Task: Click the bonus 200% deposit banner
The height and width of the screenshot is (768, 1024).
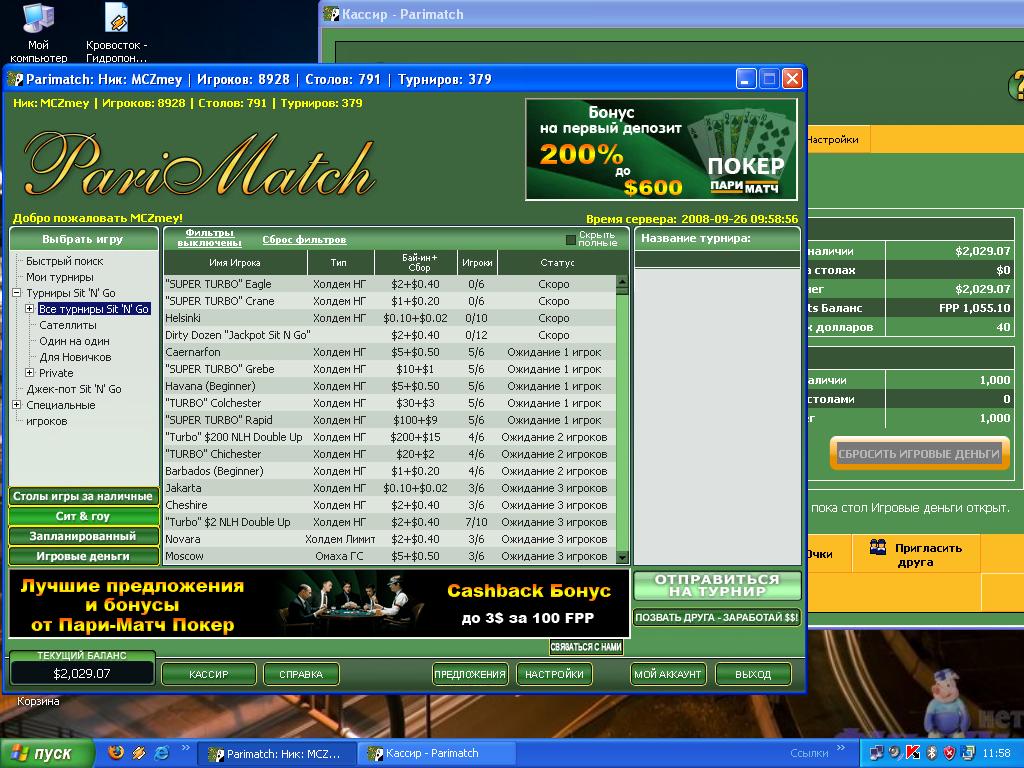Action: coord(661,149)
